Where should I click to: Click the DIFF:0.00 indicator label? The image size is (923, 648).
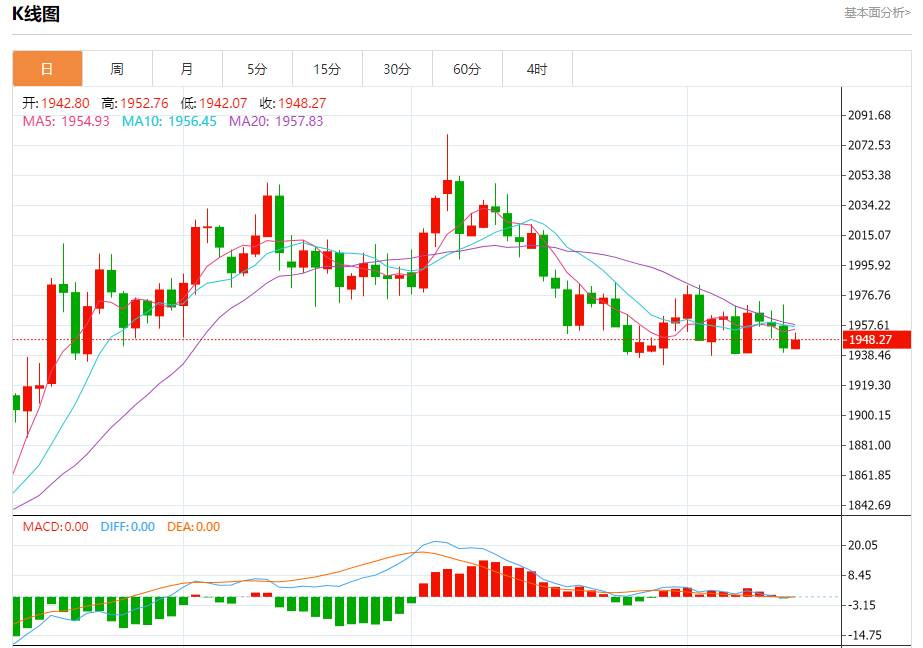pyautogui.click(x=128, y=527)
